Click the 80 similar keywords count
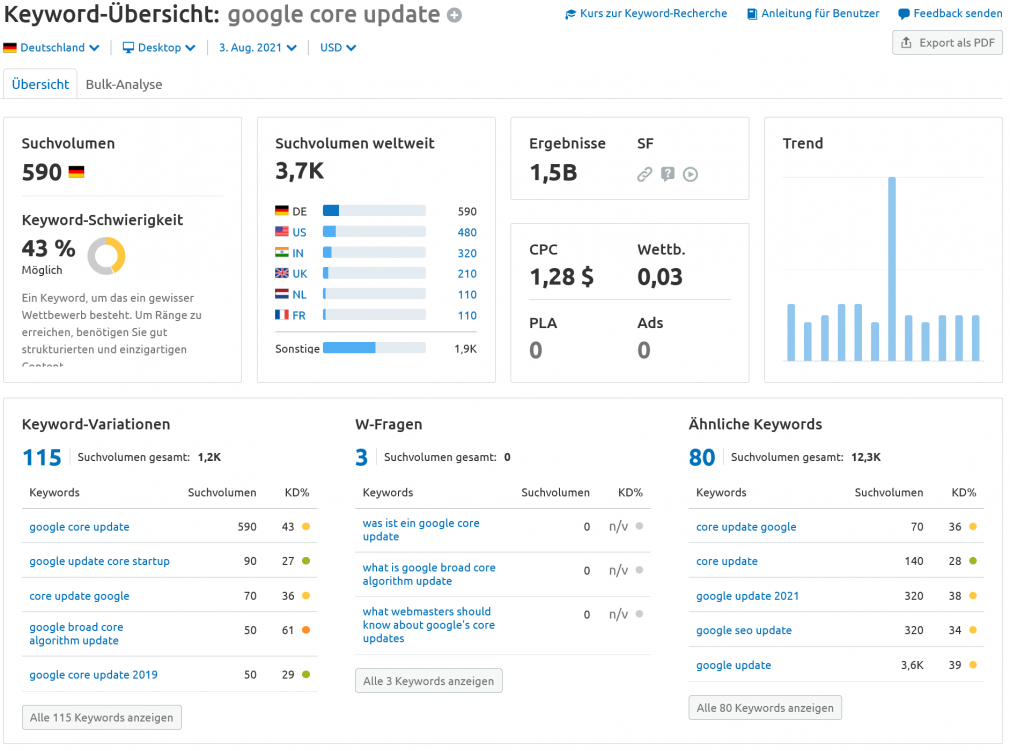The width and height of the screenshot is (1010, 751). pos(701,457)
